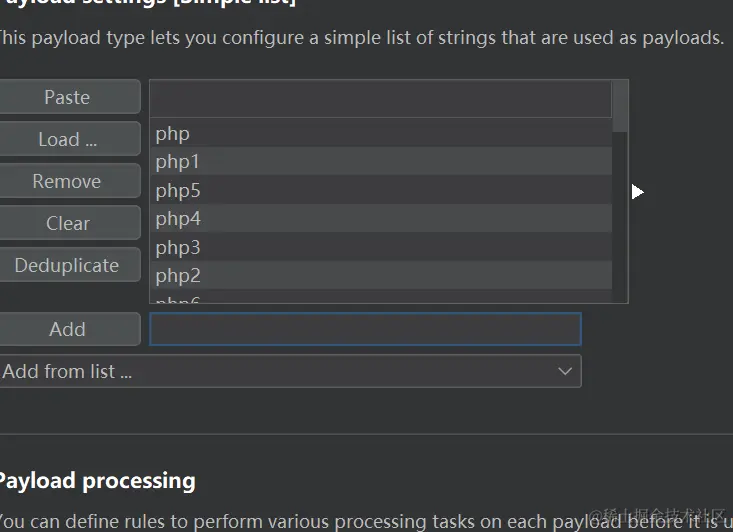Select the php entry in payload list
This screenshot has width=733, height=532.
[381, 133]
